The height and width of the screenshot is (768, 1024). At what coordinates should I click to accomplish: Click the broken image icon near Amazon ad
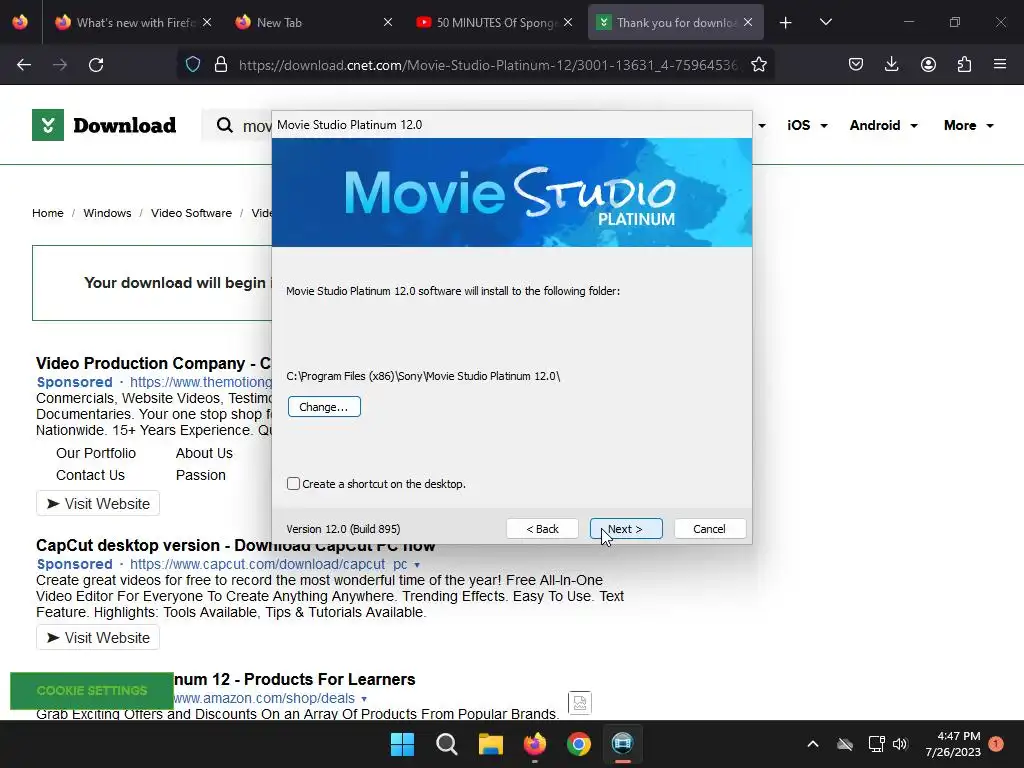[579, 703]
